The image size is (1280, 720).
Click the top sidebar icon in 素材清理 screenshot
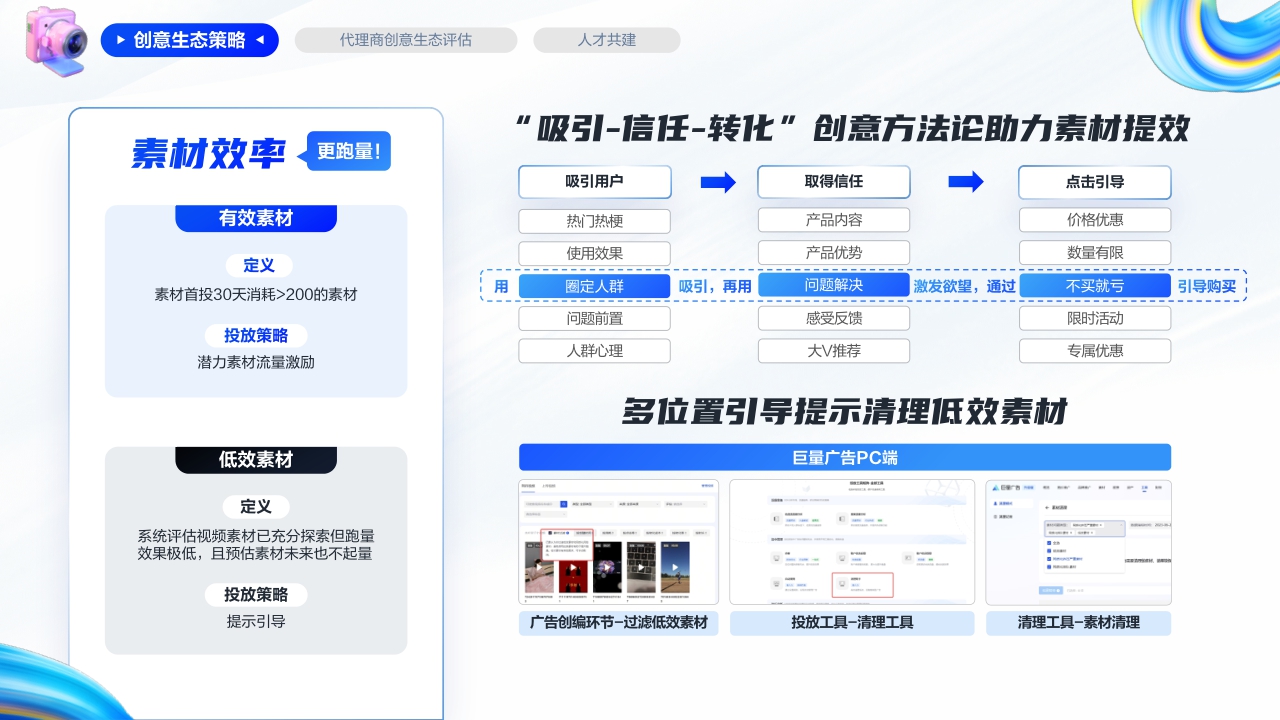(995, 503)
